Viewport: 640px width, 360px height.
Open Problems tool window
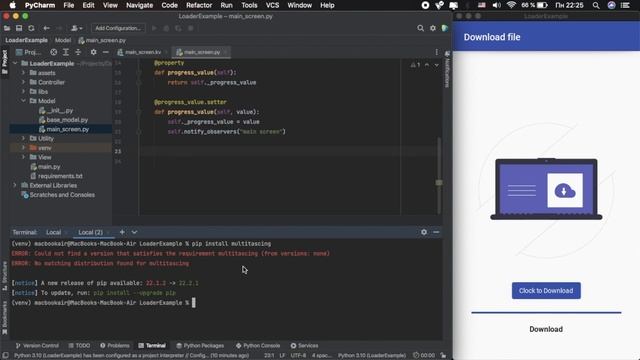[x=115, y=345]
